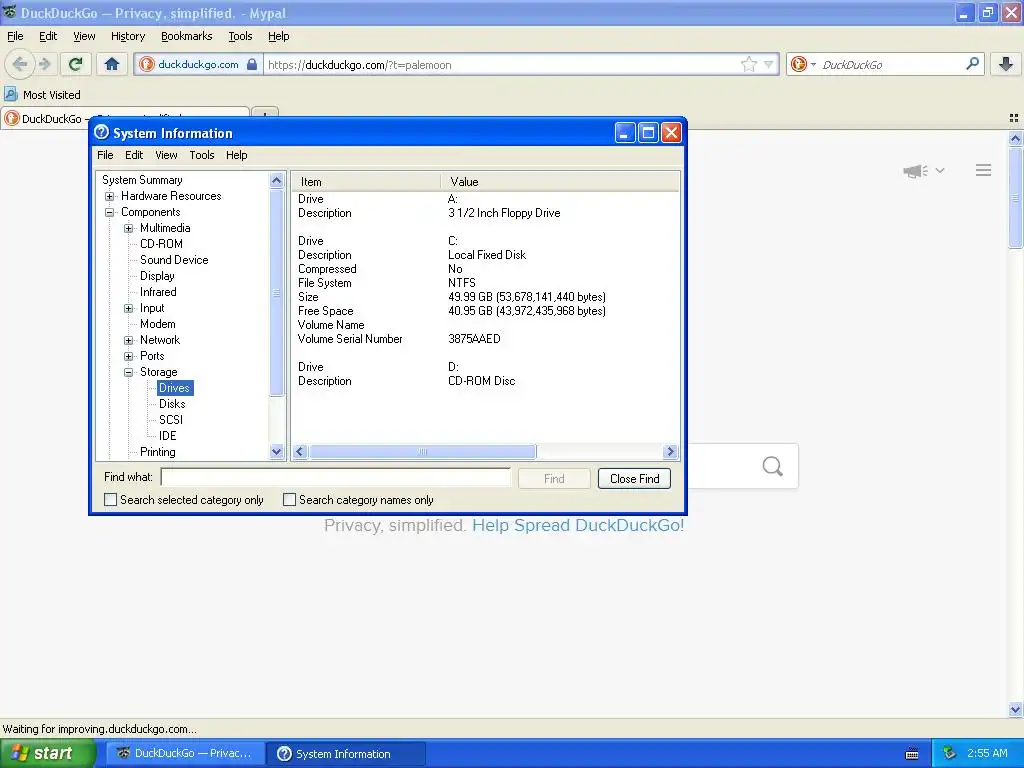Screen dimensions: 1024x768
Task: Expand the Multimedia tree node
Action: [129, 228]
